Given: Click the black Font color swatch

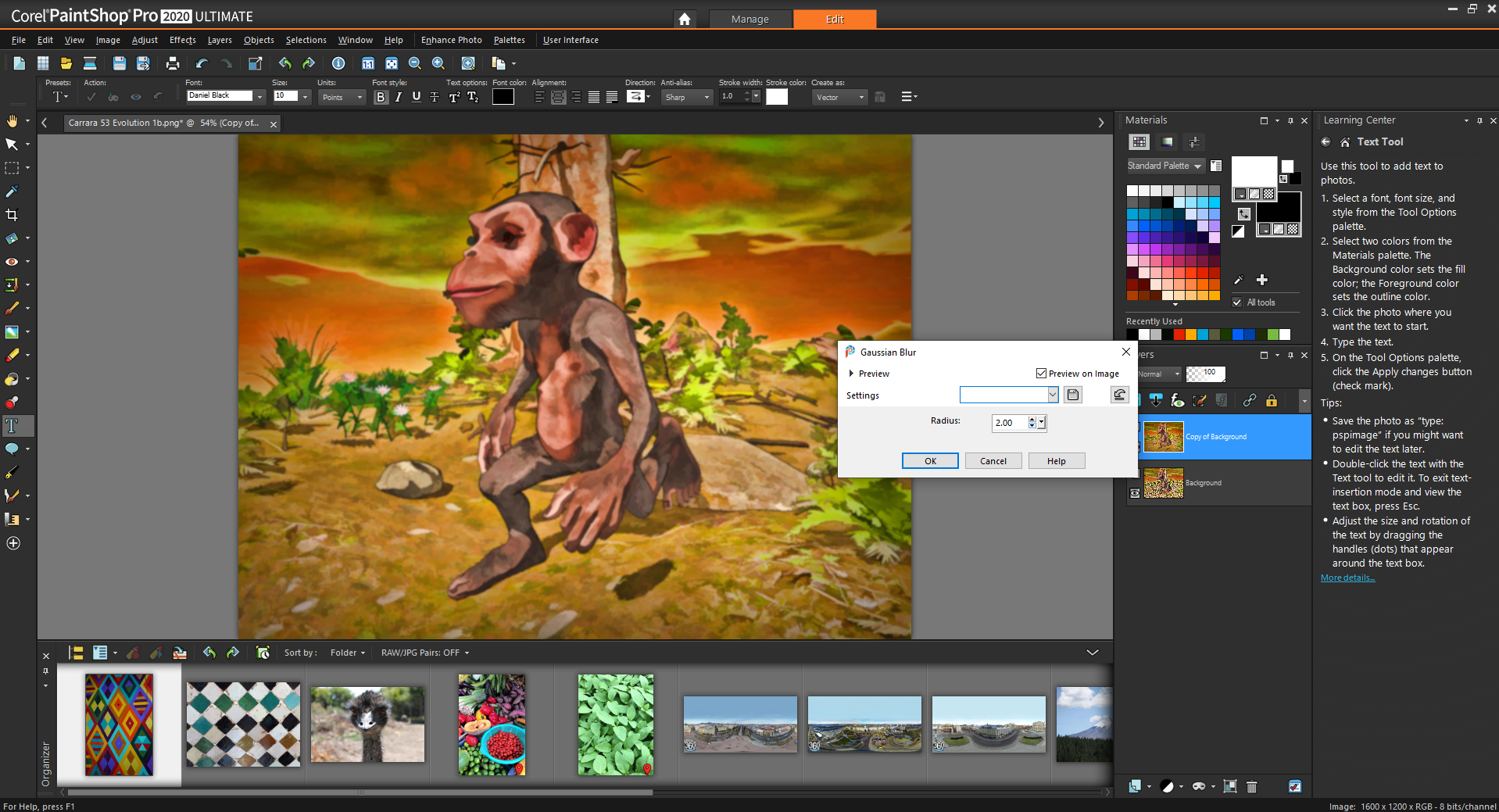Looking at the screenshot, I should pos(503,97).
